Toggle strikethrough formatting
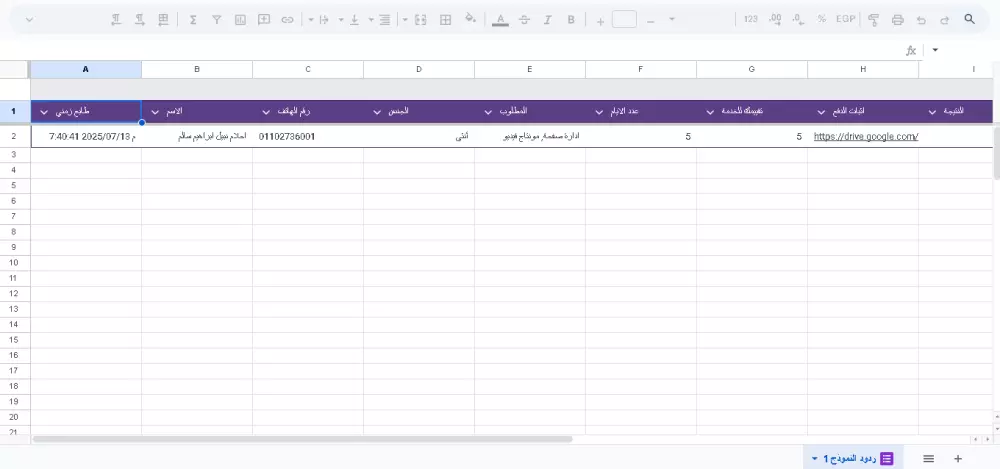This screenshot has height=469, width=1000. [x=524, y=20]
